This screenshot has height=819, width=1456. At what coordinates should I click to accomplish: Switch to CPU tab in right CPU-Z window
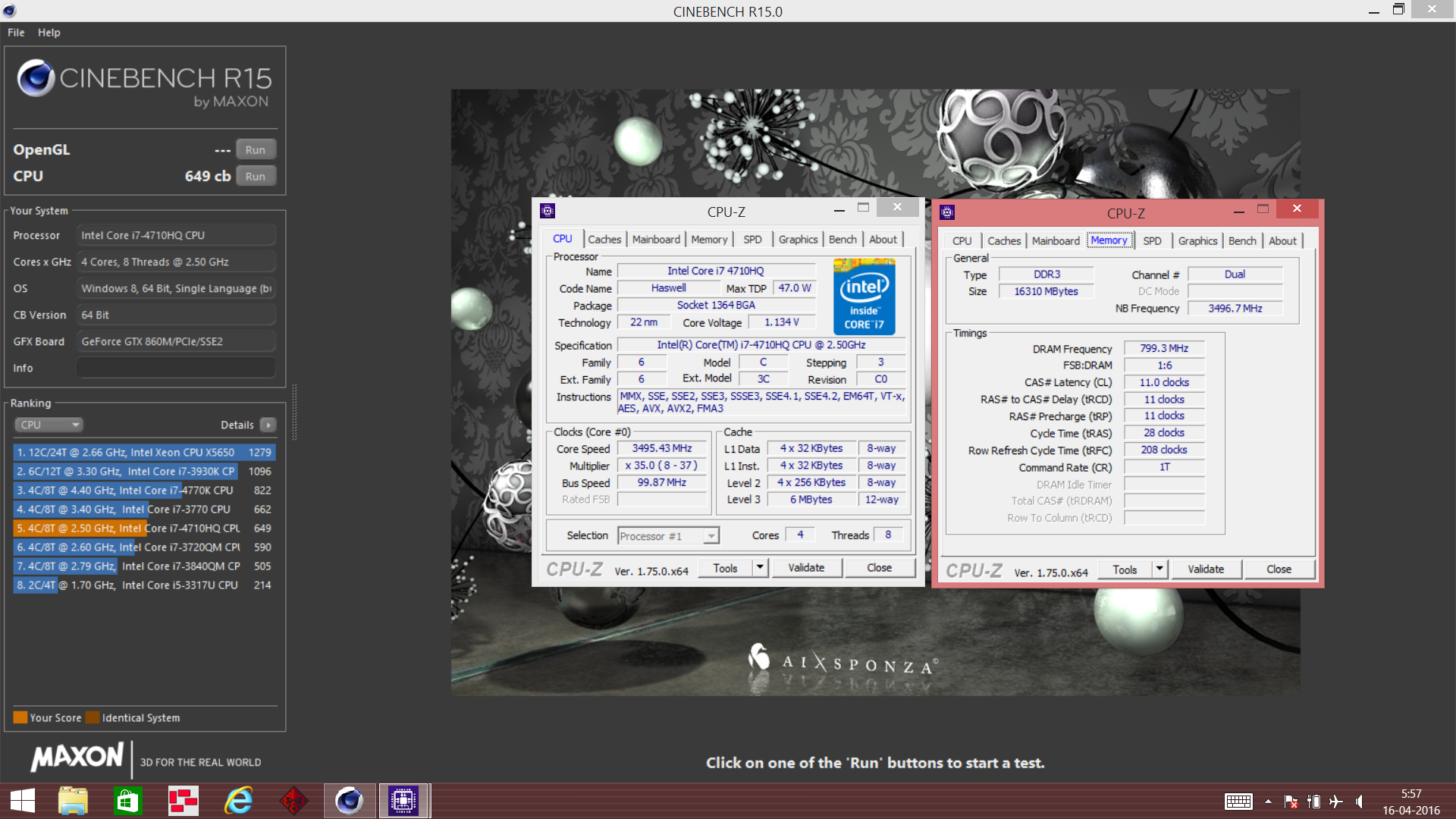point(962,241)
